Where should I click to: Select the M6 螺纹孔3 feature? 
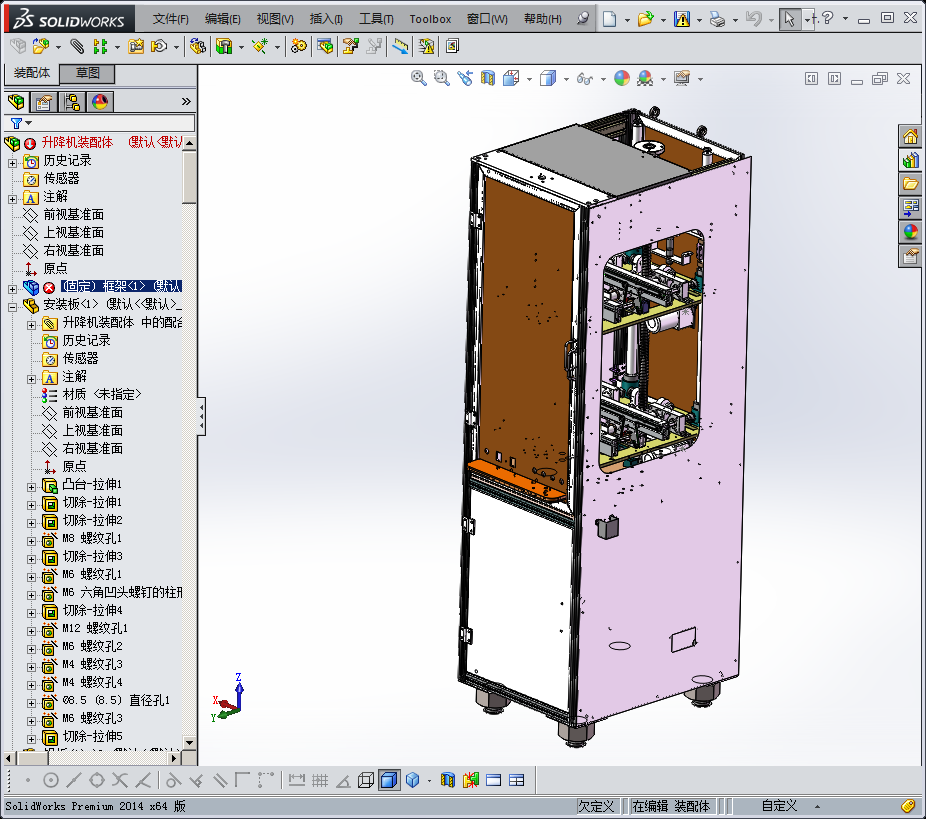(92, 719)
